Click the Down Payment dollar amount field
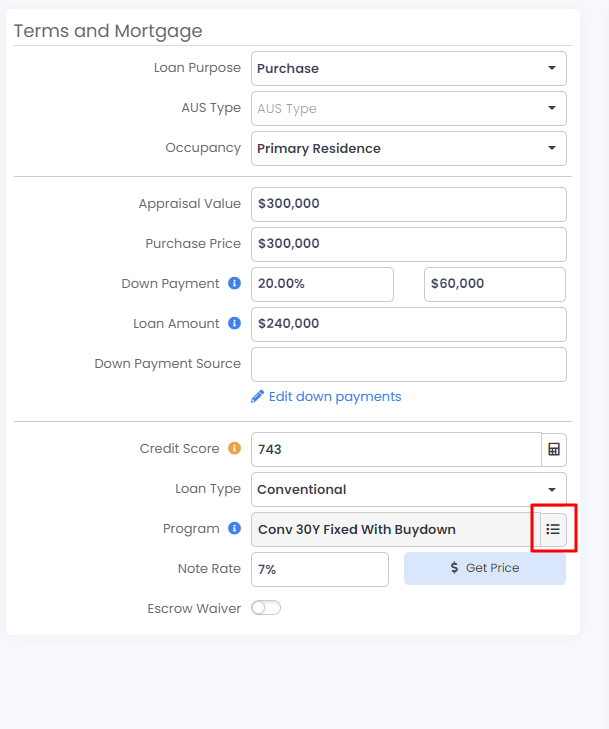Screen dimensions: 609x729 pos(495,284)
